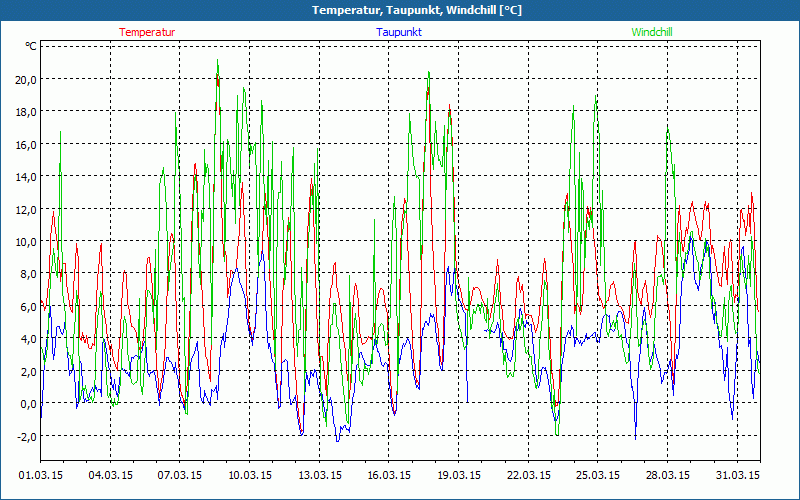Select the 13.03.15 date label

320,475
